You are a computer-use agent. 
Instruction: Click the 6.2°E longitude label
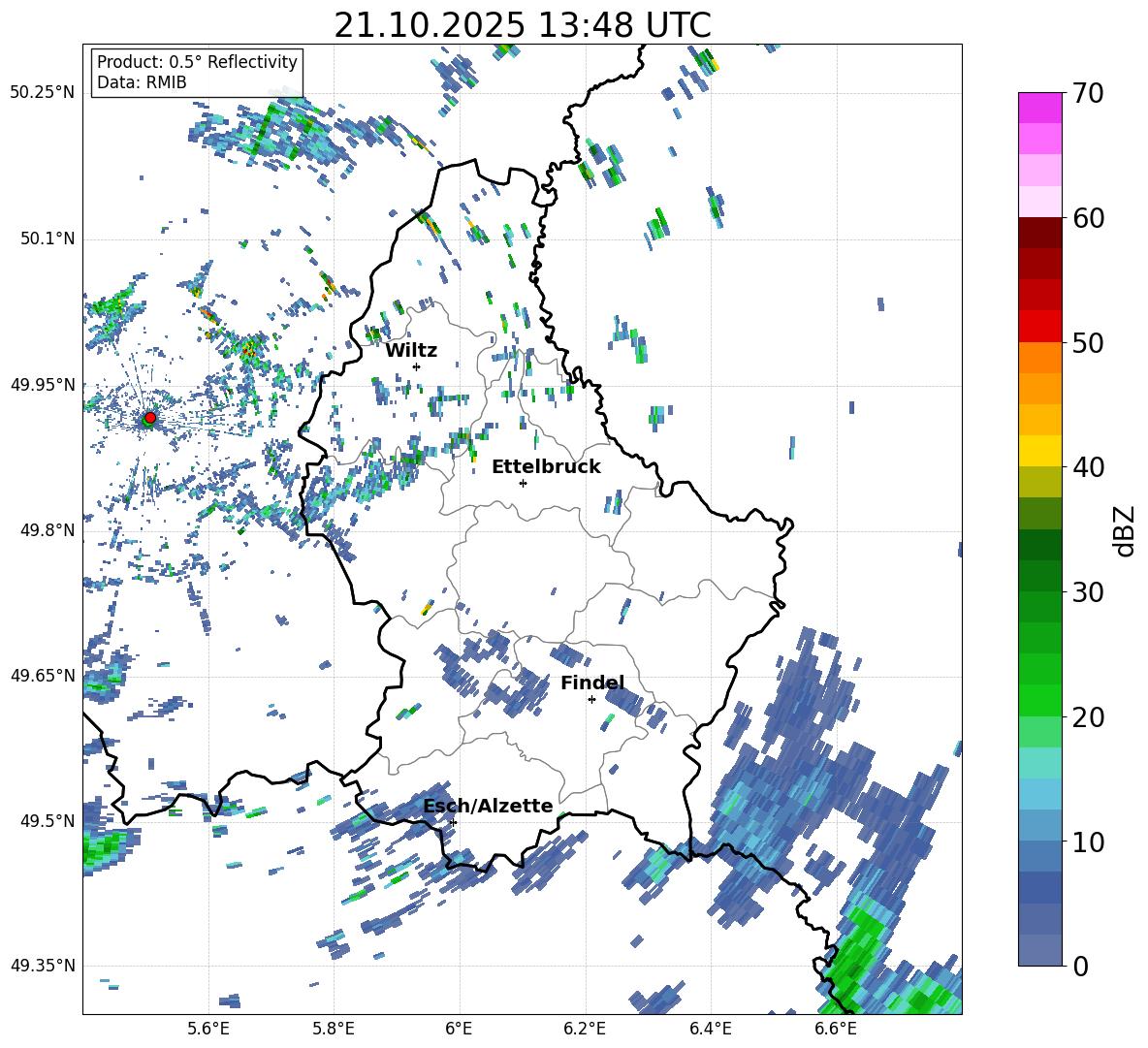(x=585, y=1029)
